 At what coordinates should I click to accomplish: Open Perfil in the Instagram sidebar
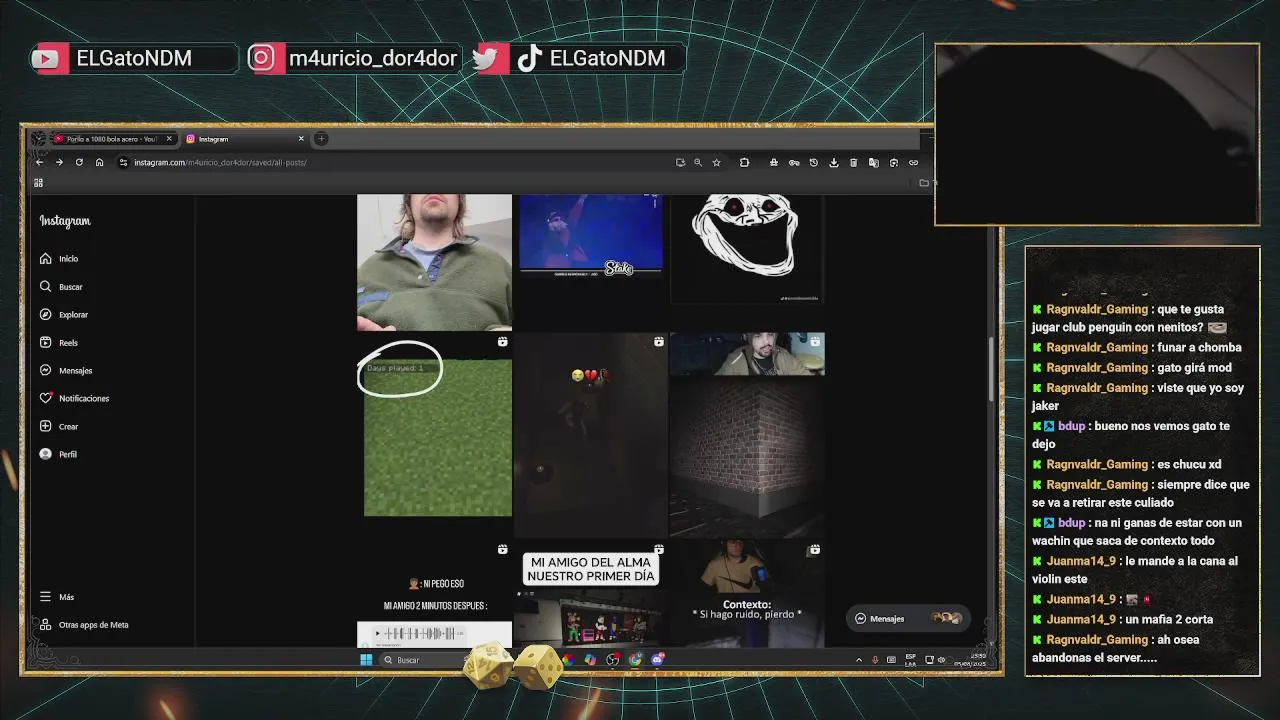click(x=58, y=454)
